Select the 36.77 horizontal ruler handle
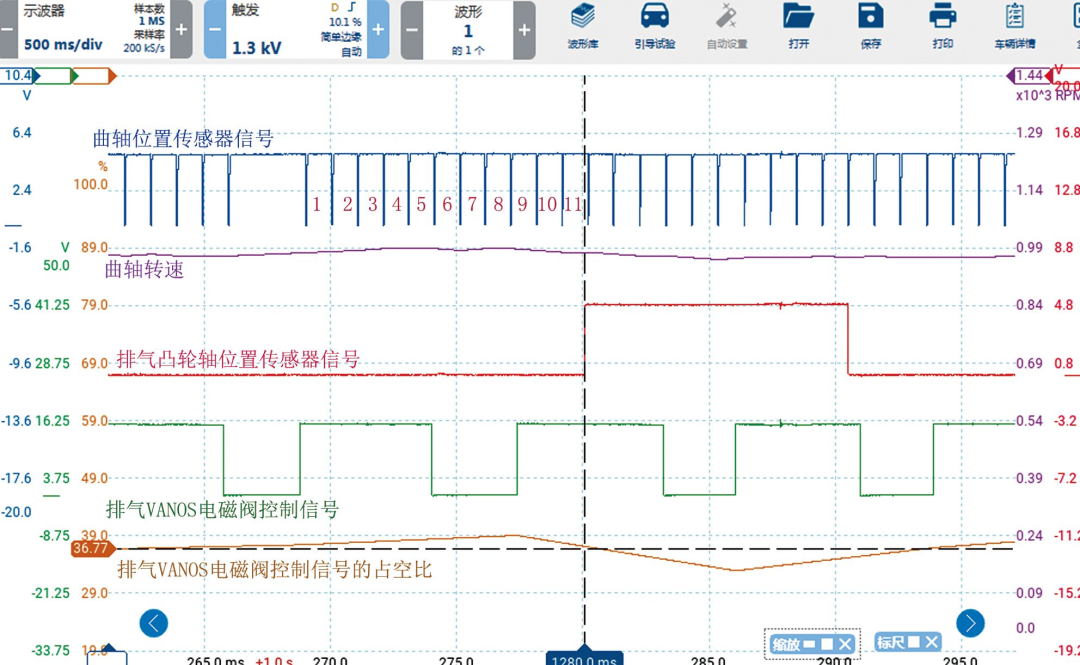 click(92, 549)
